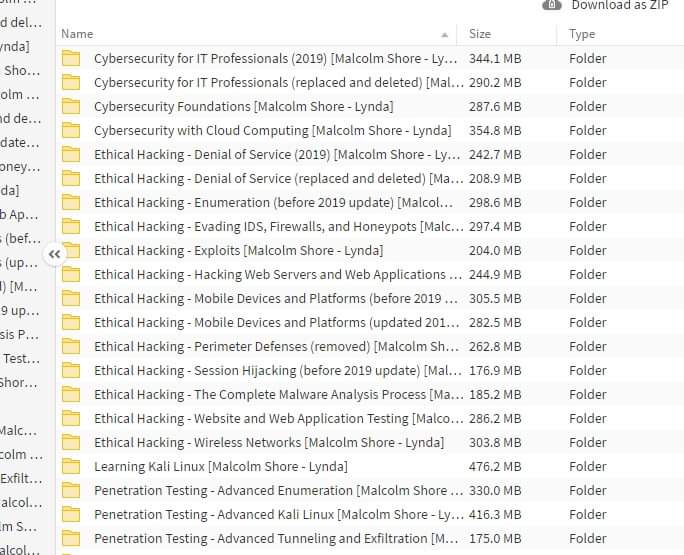Click folder icon for Learning Kali Linux
Screen dimensions: 684x555
tap(71, 466)
